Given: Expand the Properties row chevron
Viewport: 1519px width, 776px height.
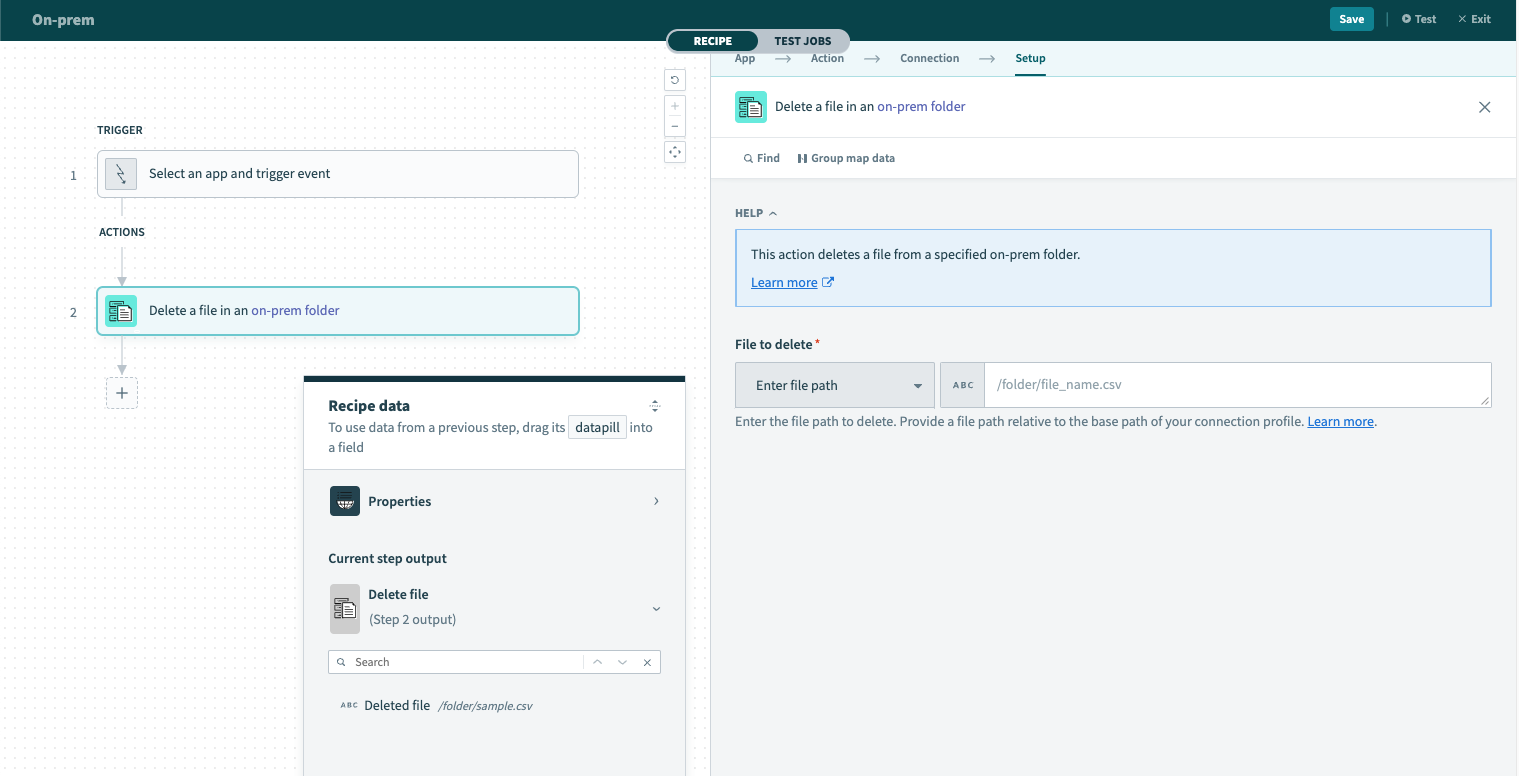Looking at the screenshot, I should (656, 501).
